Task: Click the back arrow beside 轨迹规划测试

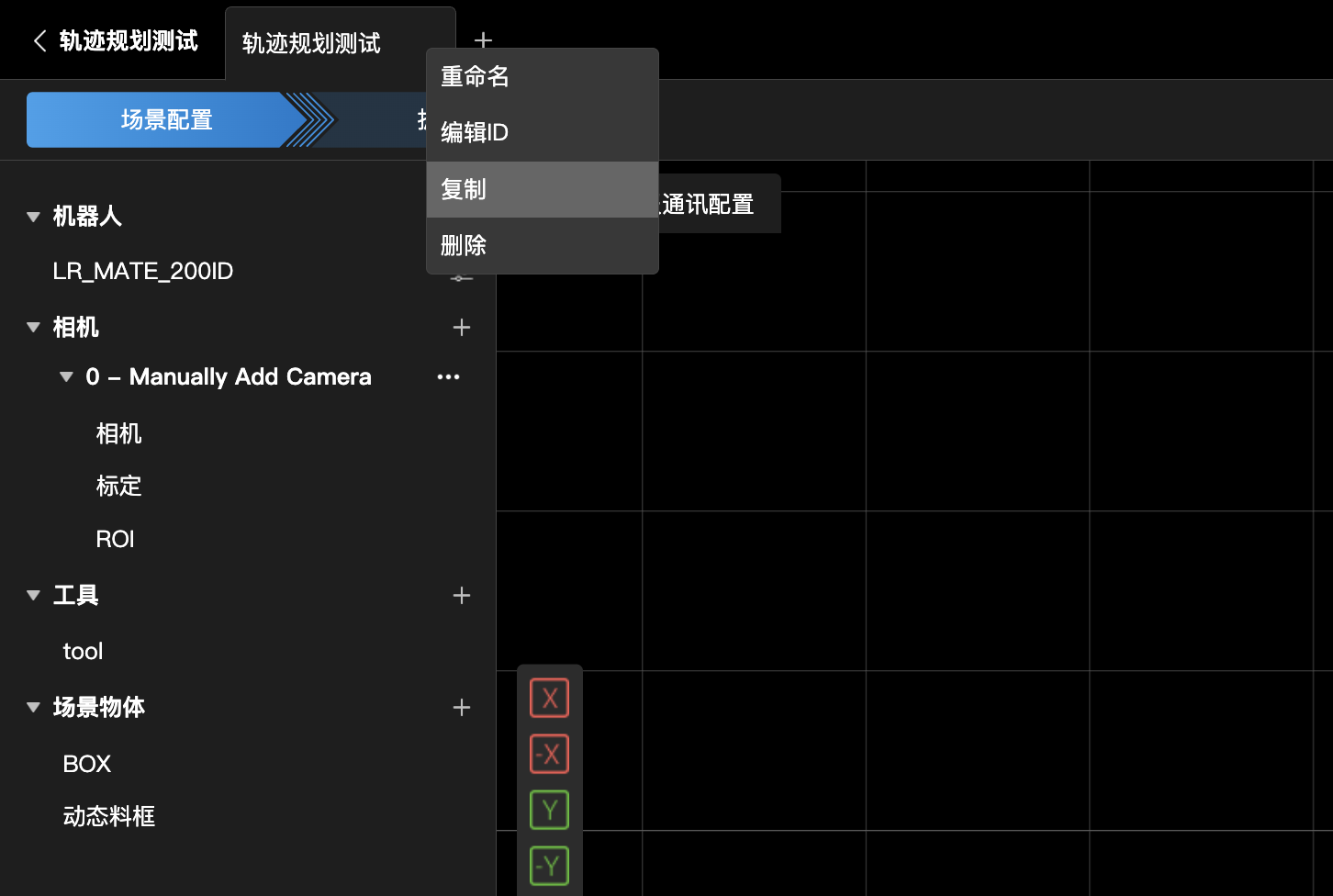Action: tap(39, 41)
